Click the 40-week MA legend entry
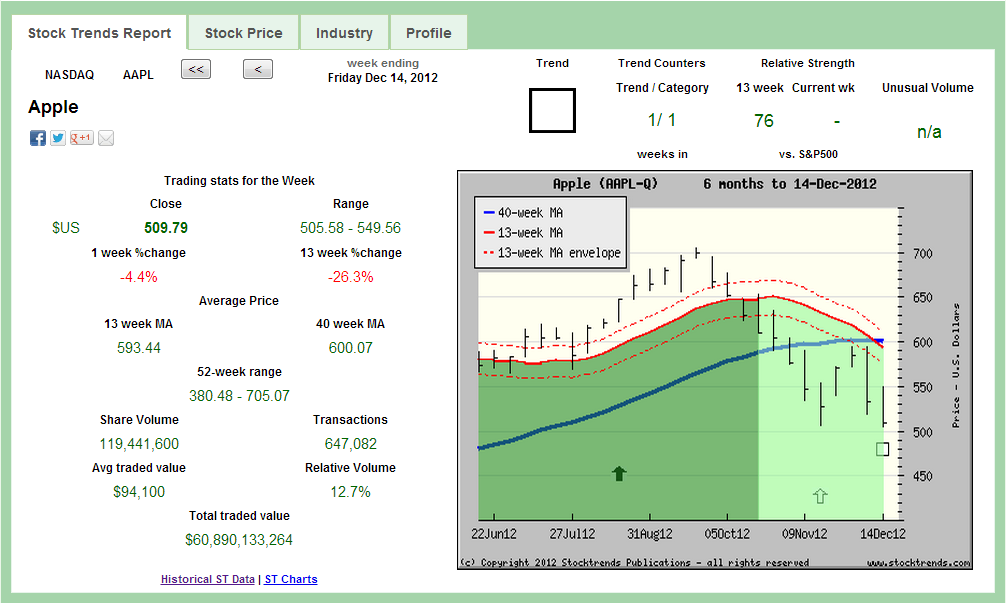Viewport: 1006px width, 603px height. tap(523, 212)
